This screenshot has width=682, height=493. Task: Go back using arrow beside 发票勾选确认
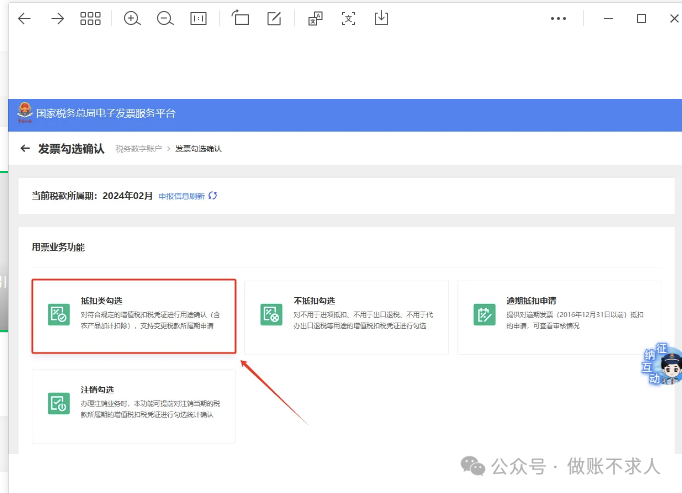click(25, 148)
